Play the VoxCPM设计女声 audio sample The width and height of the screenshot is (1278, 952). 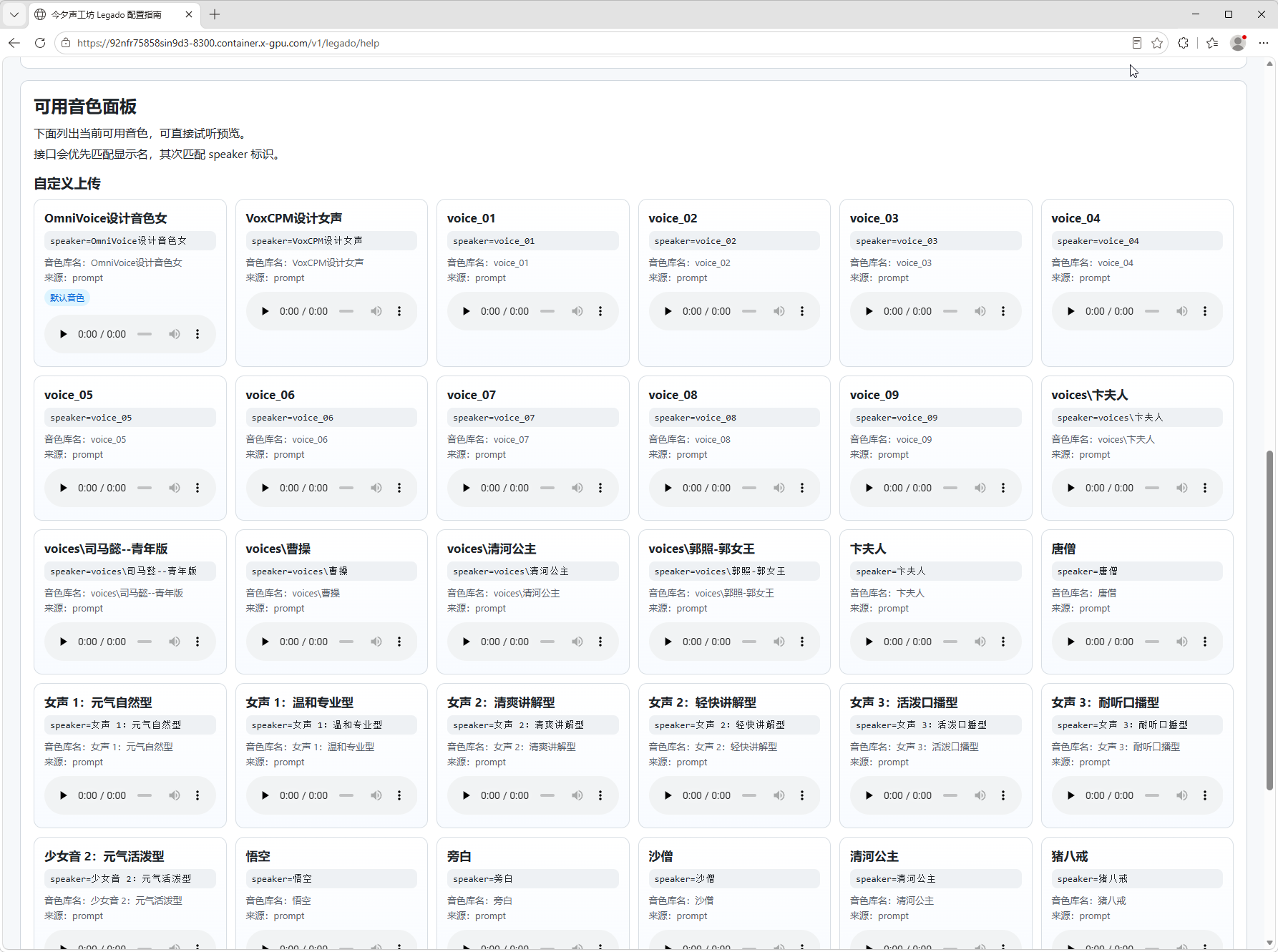(265, 311)
